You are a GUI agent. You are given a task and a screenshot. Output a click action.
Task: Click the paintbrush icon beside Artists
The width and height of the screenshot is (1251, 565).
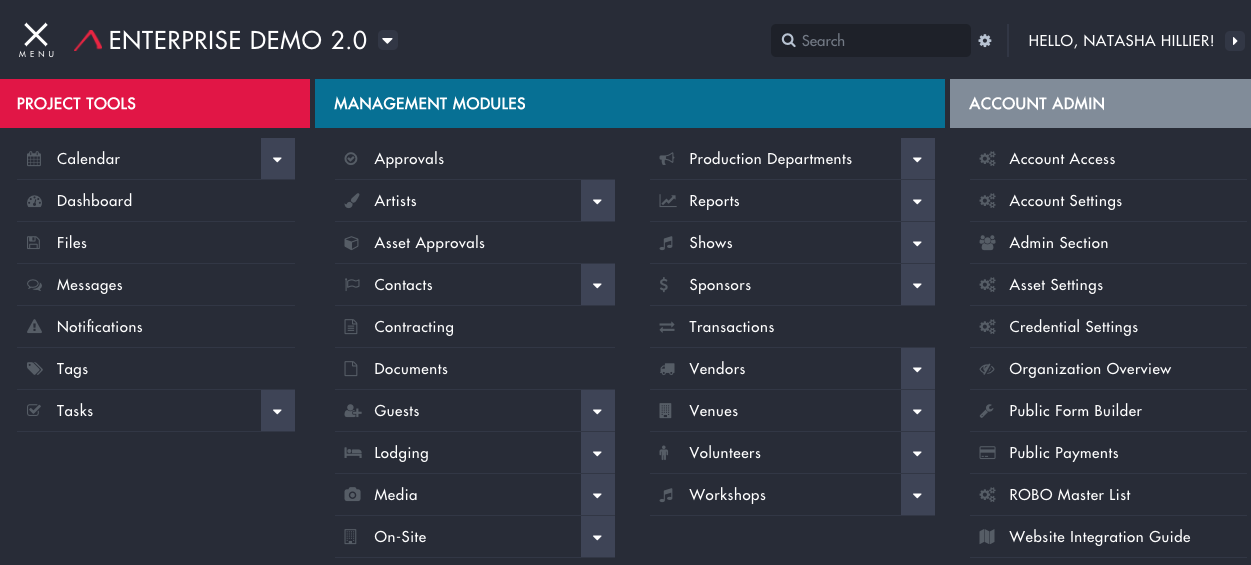point(352,201)
